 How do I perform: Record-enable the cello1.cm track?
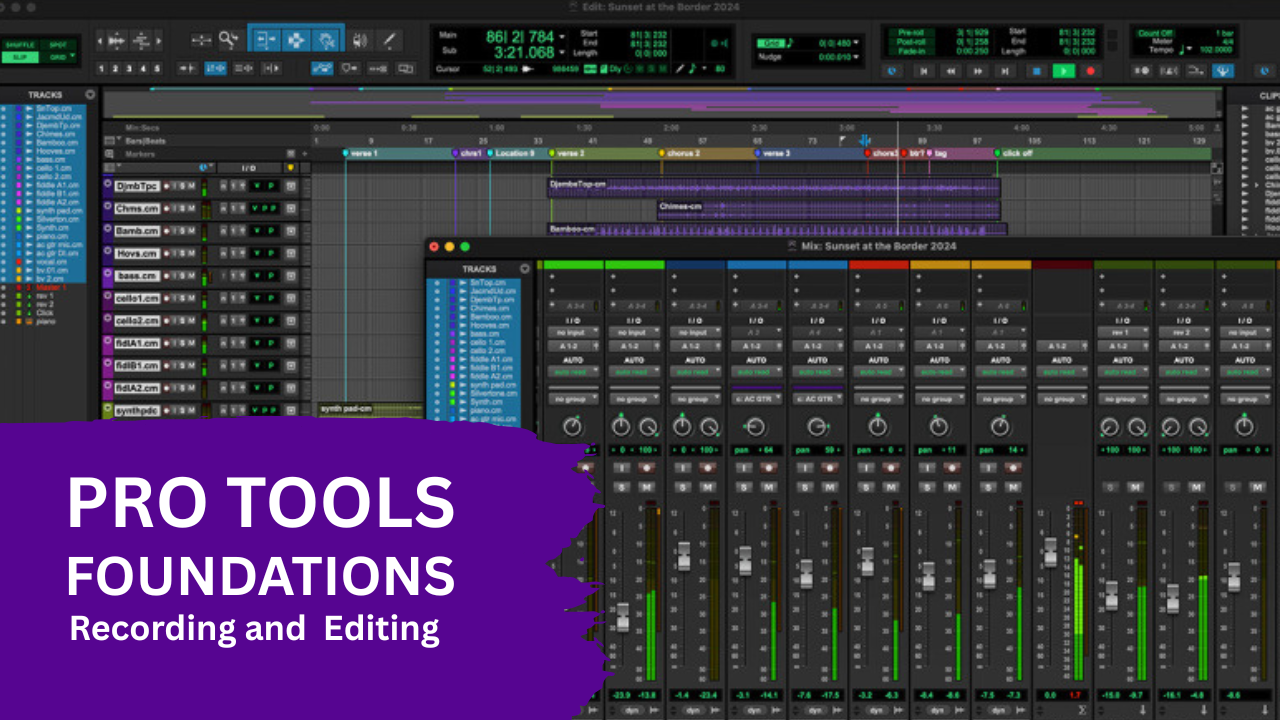point(167,298)
